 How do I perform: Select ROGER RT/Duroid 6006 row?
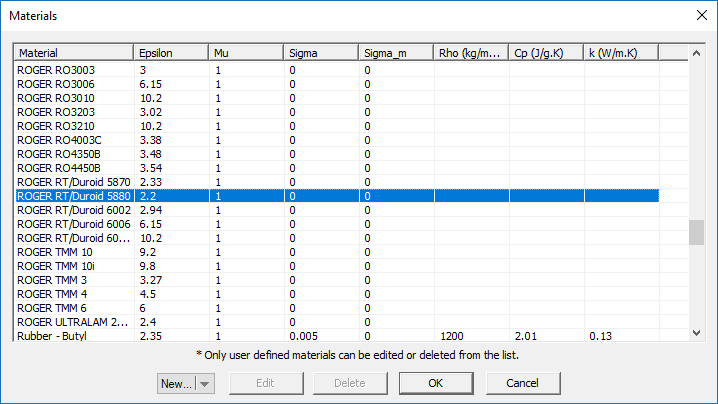pyautogui.click(x=337, y=224)
